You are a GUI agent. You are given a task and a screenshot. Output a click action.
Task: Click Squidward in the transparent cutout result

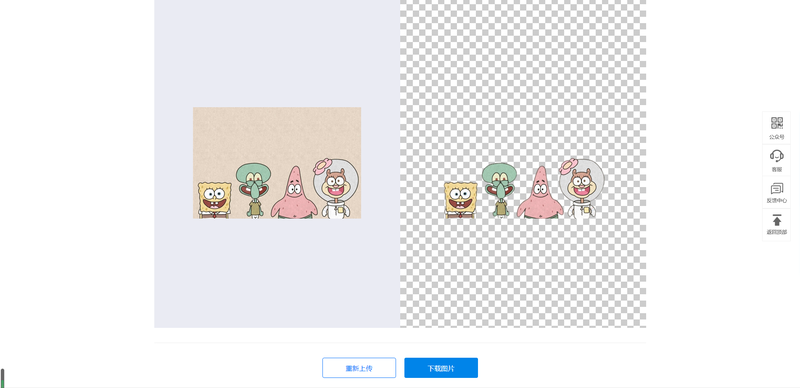click(499, 189)
